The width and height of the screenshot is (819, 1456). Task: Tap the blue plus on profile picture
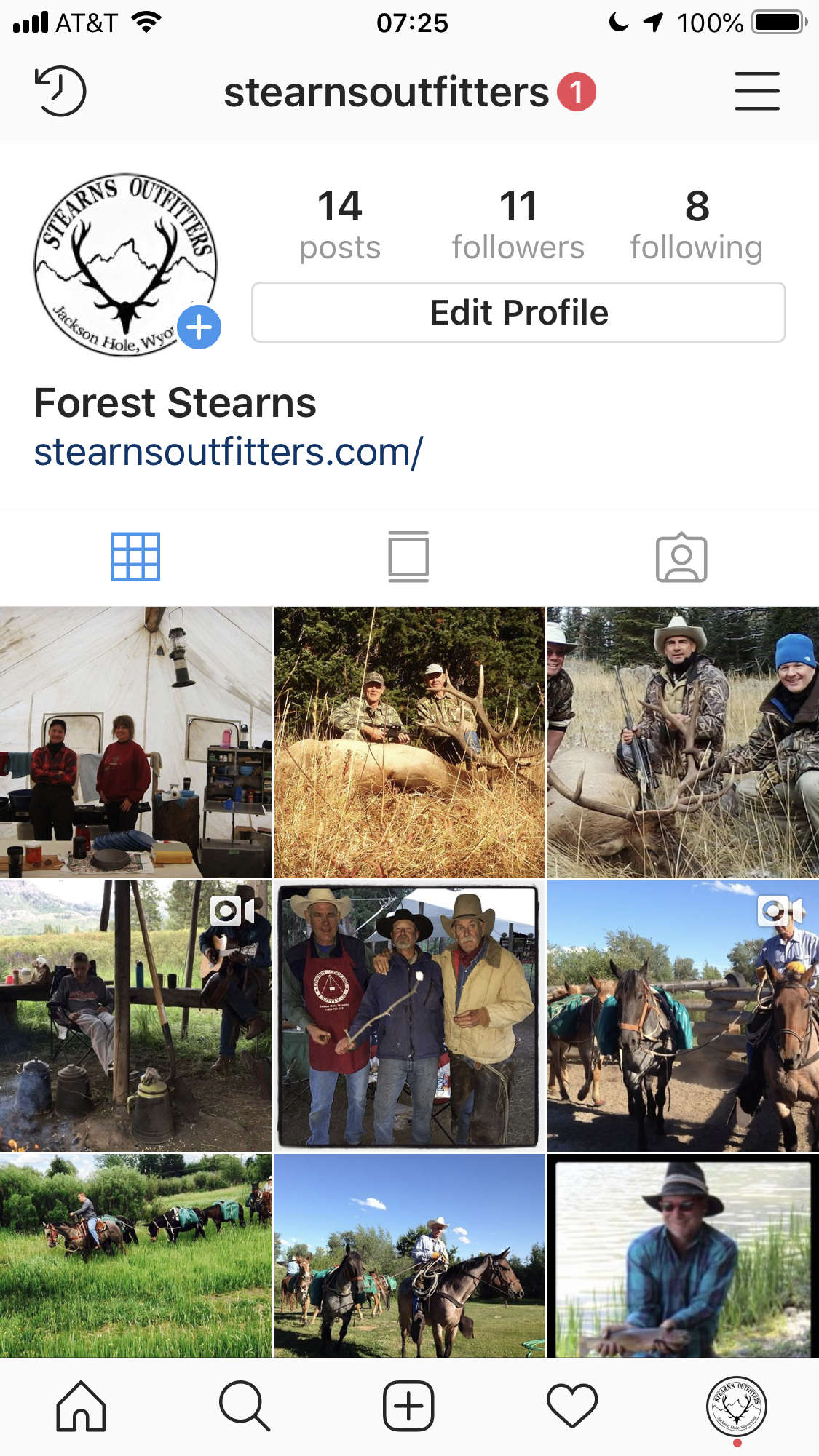click(199, 327)
